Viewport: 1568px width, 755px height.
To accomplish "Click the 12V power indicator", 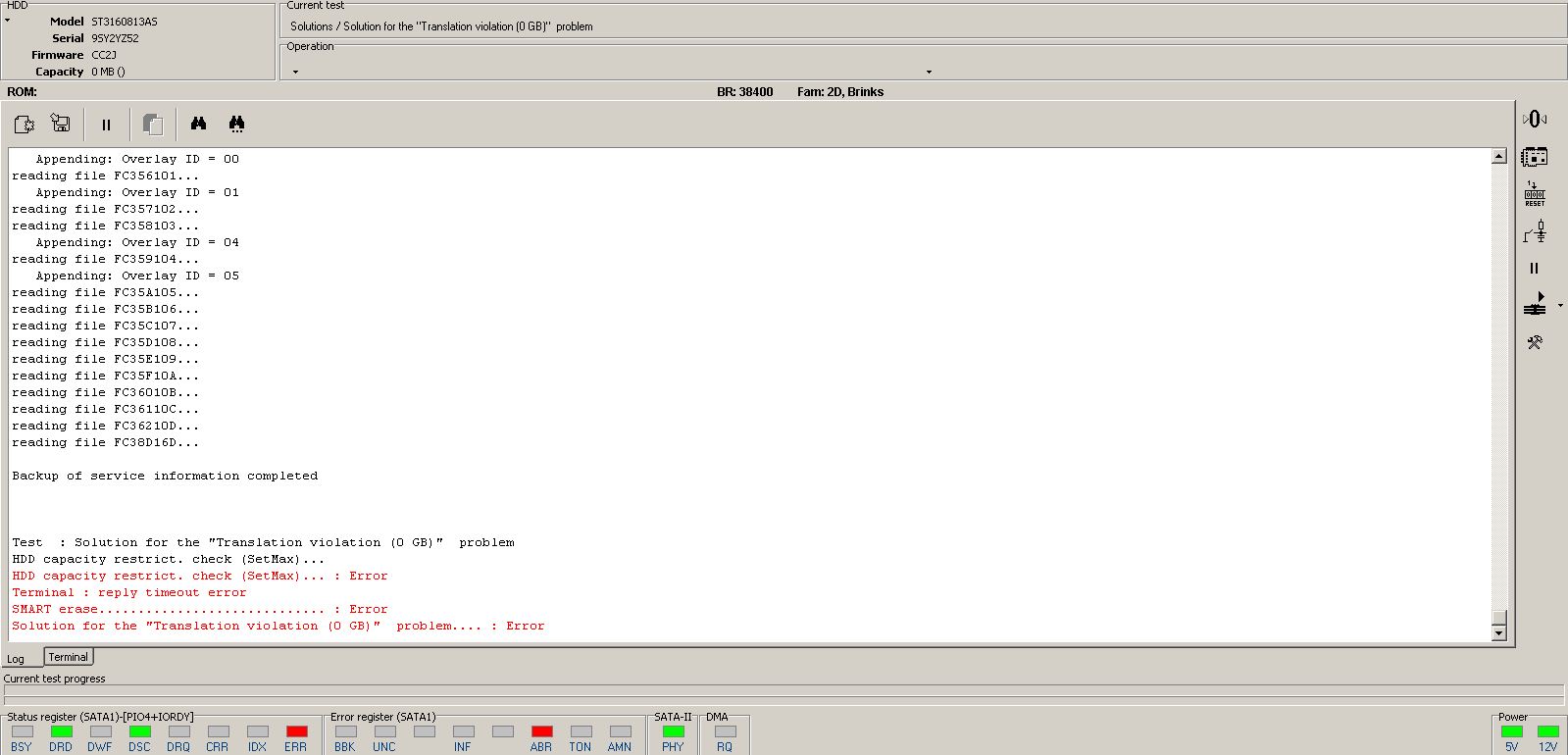I will [1547, 731].
